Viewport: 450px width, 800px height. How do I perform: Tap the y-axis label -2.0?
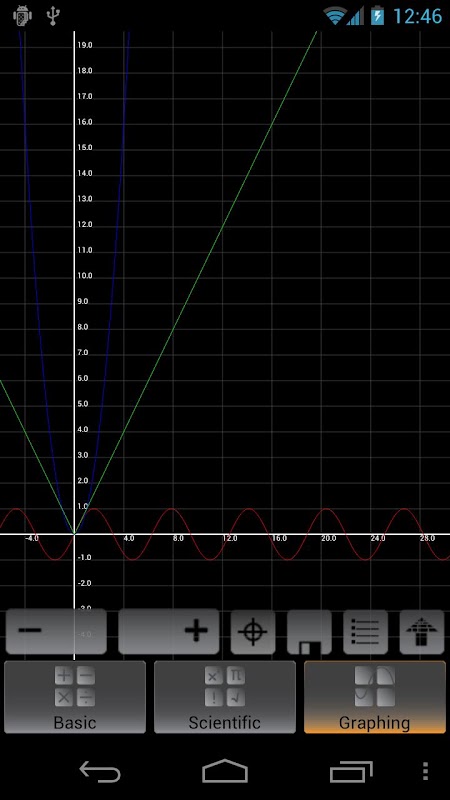[x=84, y=583]
